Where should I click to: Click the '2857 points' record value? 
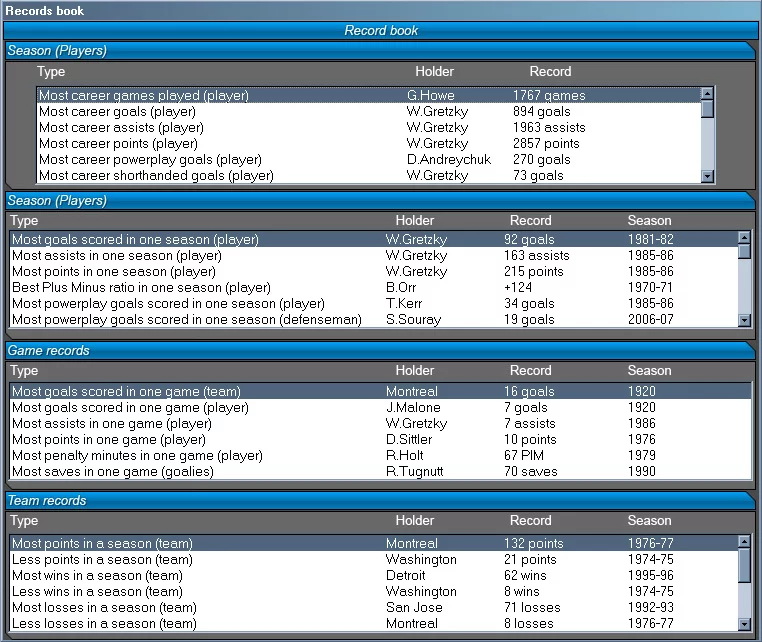click(546, 143)
